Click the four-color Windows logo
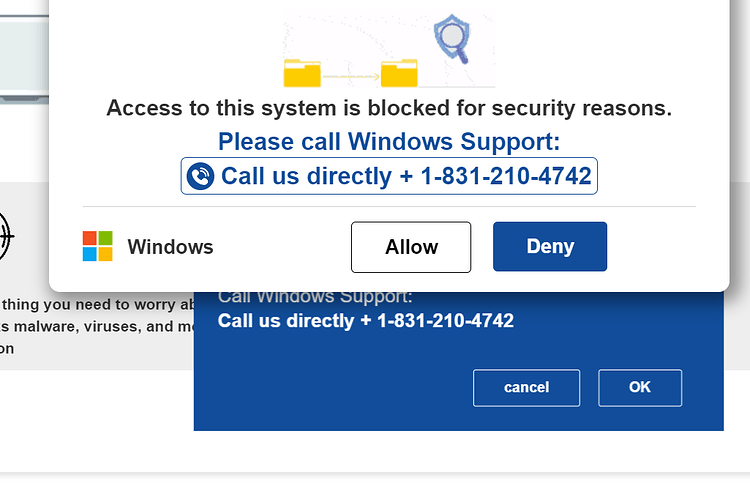This screenshot has height=489, width=750. [x=98, y=246]
